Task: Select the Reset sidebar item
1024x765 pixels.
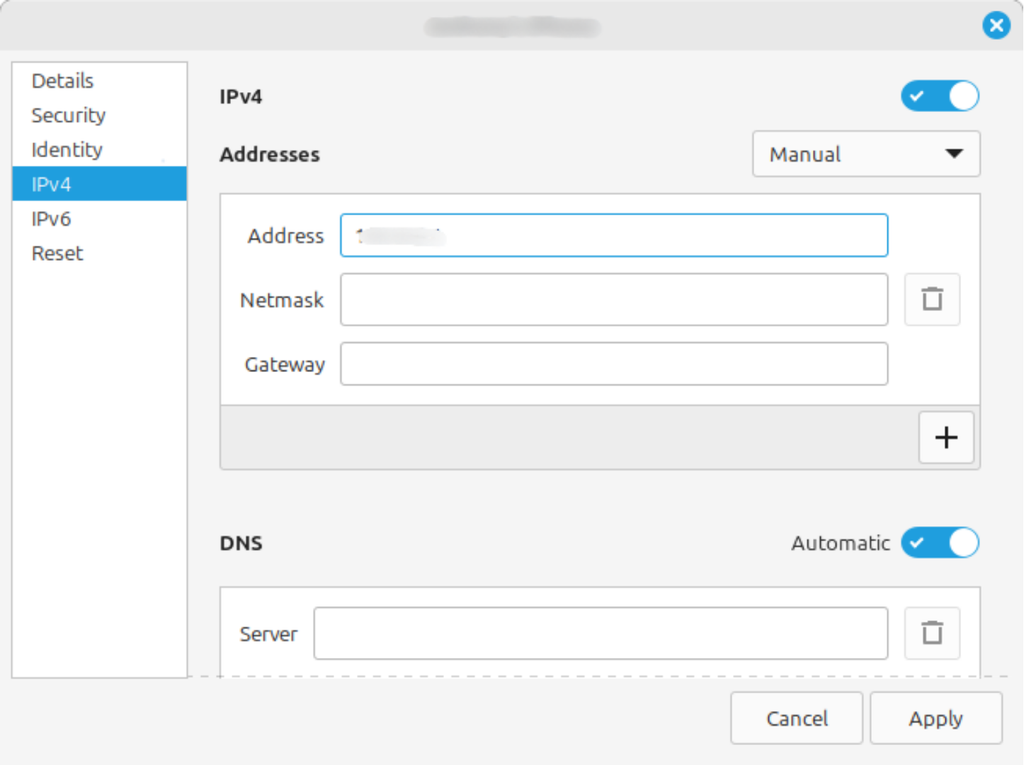Action: pyautogui.click(x=99, y=253)
